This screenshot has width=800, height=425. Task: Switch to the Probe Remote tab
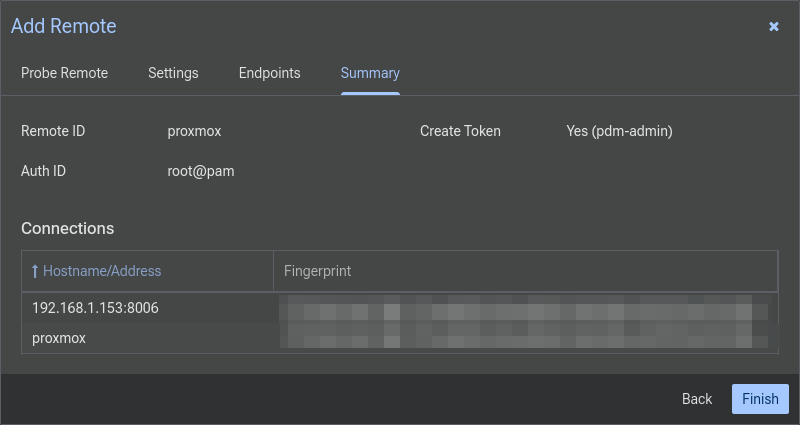[x=64, y=73]
